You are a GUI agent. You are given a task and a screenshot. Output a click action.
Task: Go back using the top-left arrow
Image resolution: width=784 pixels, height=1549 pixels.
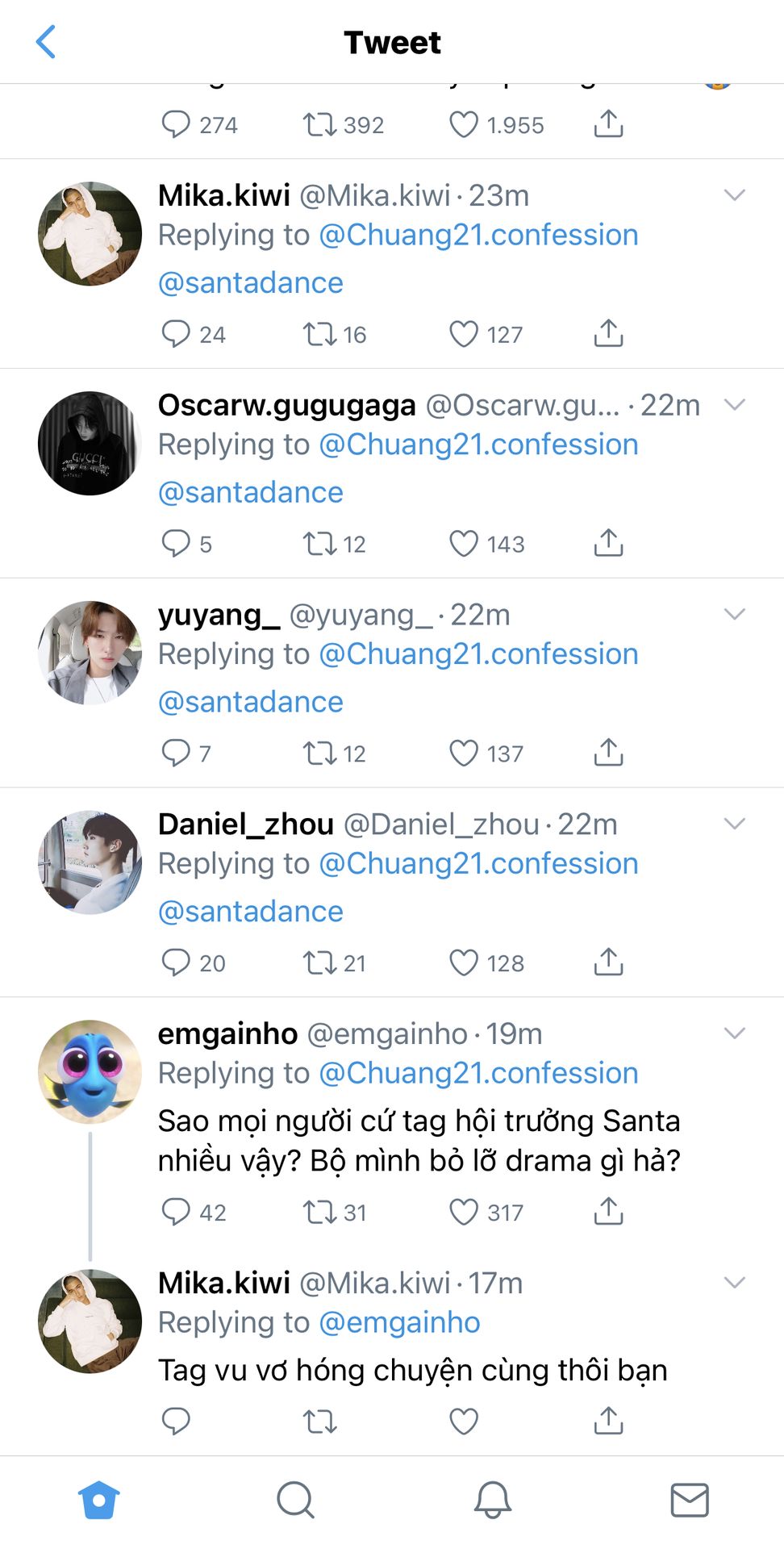click(x=46, y=42)
